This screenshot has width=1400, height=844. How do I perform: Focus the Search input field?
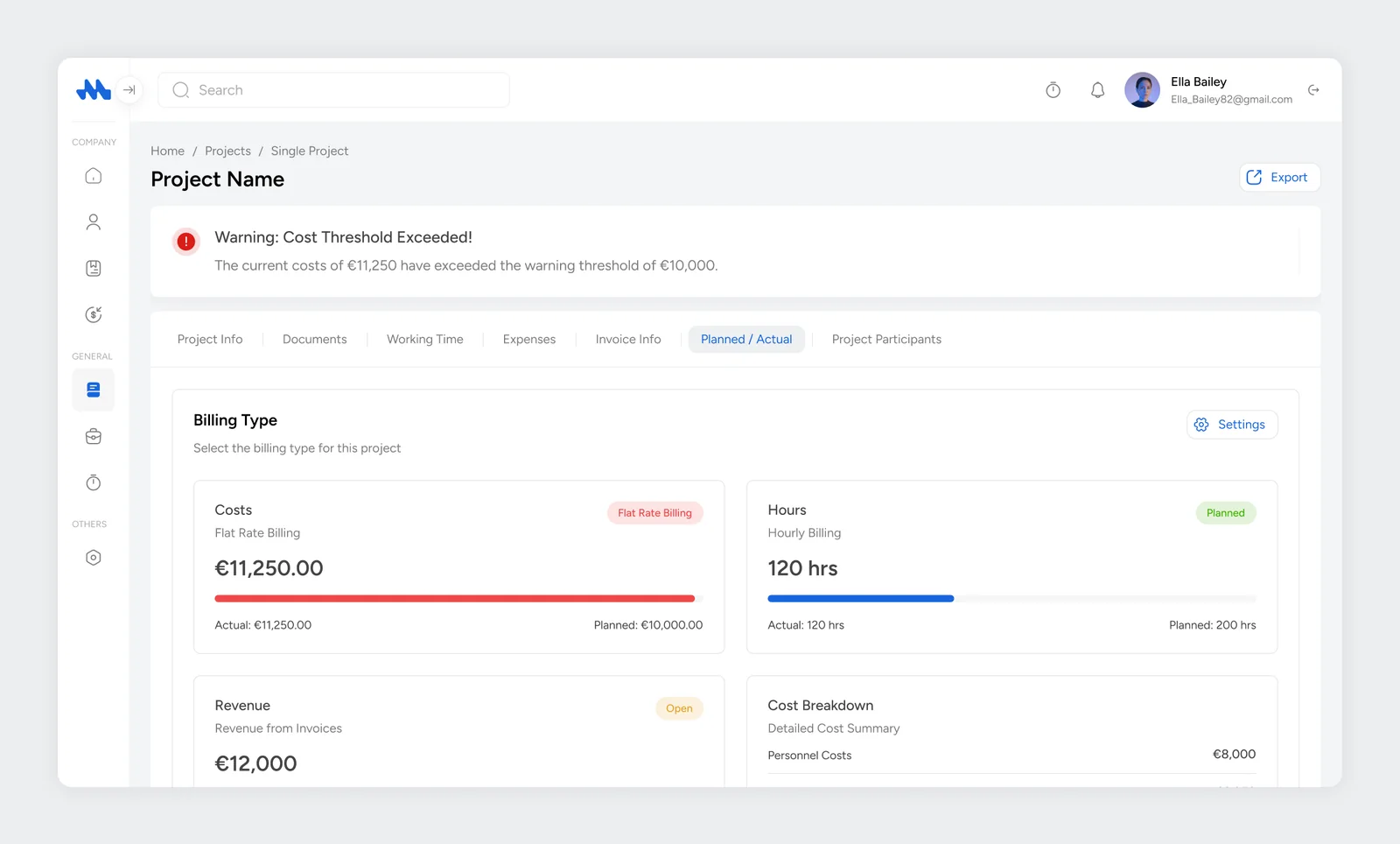pos(333,90)
